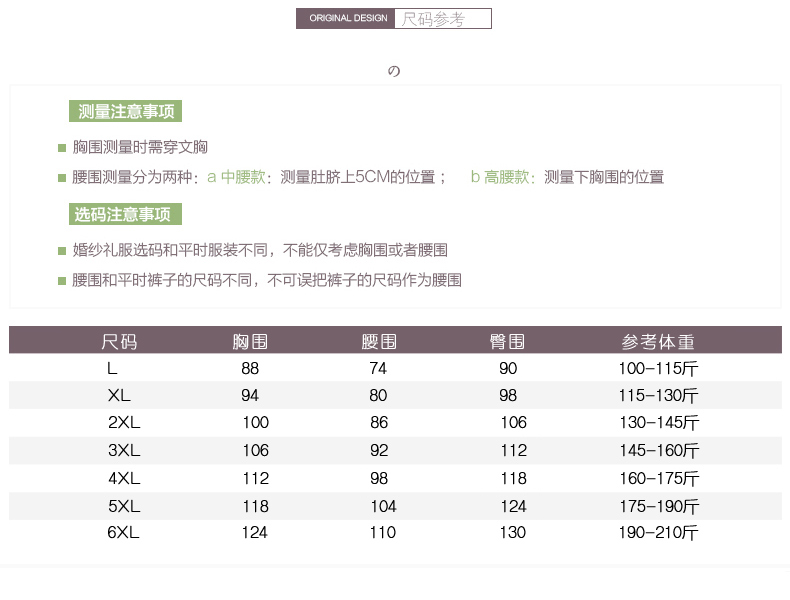Select the XL size cell
Viewport: 790px width, 600px height.
(x=119, y=395)
